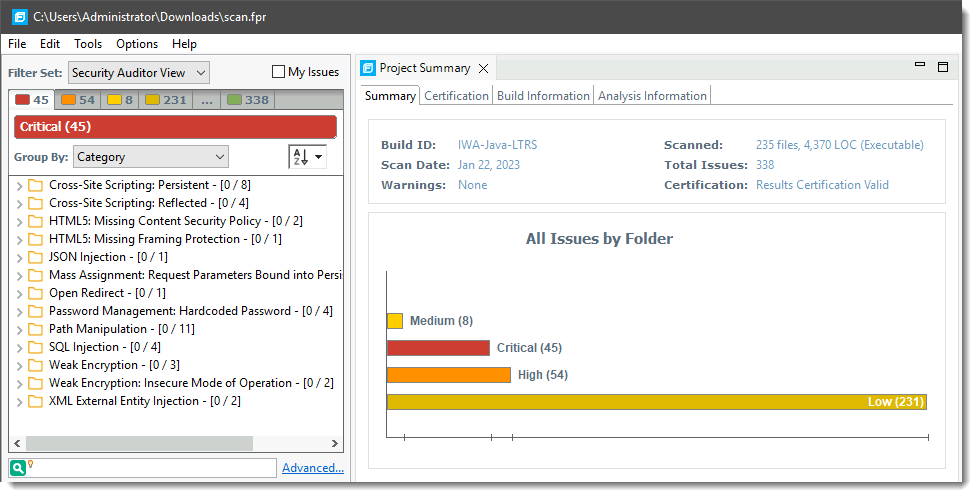Click folder icon of HTML5: Missing Framing Protection
This screenshot has height=497, width=977.
click(36, 239)
